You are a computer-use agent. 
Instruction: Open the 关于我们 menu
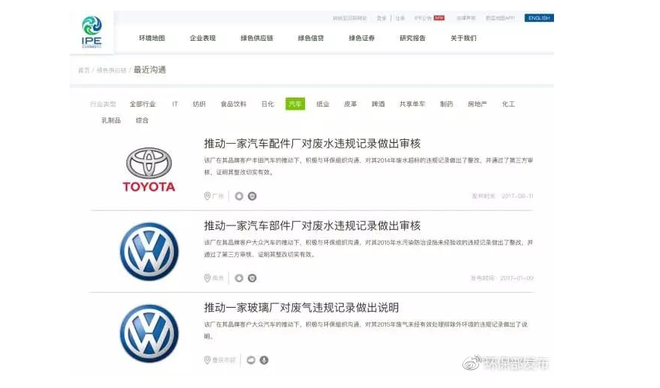pyautogui.click(x=463, y=38)
